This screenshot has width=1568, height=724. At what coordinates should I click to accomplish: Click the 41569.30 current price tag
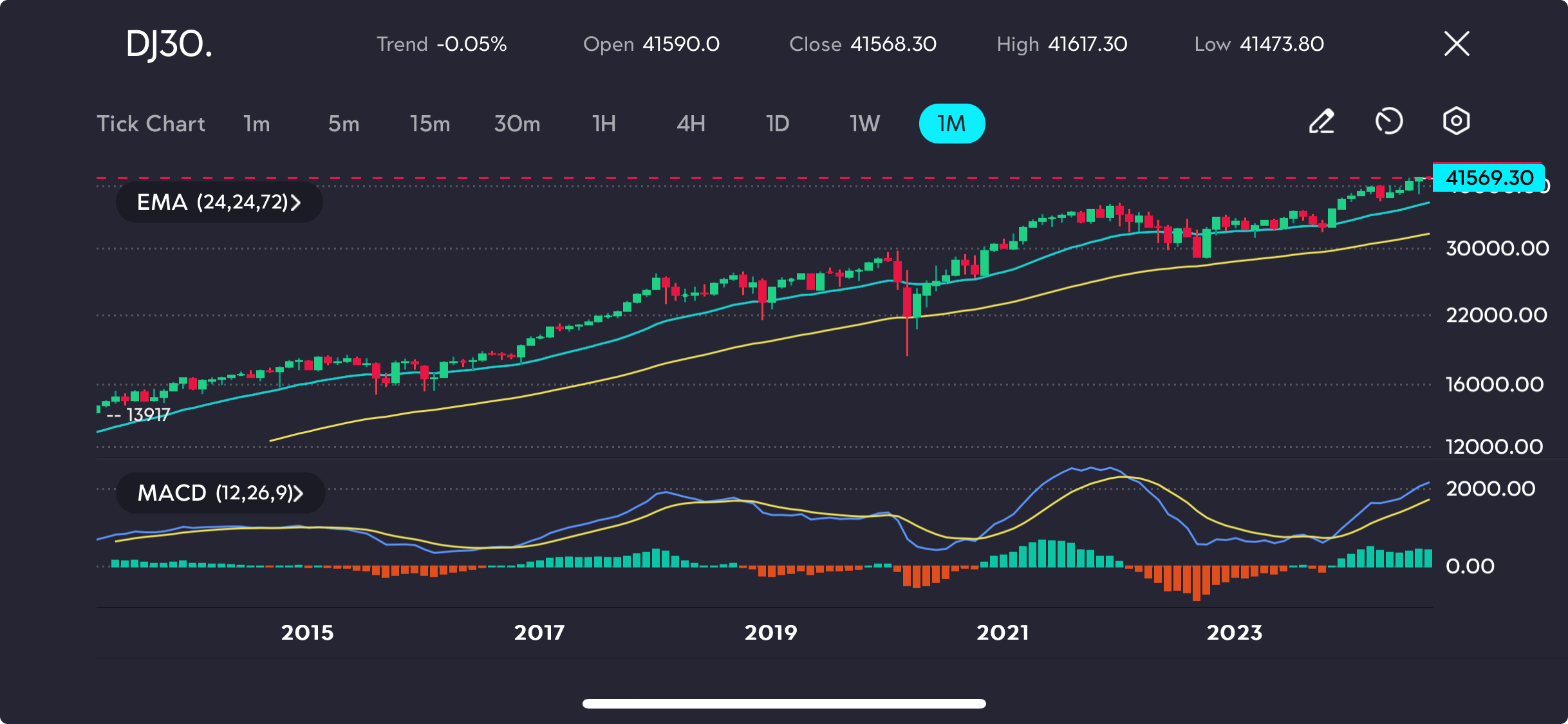click(x=1489, y=178)
